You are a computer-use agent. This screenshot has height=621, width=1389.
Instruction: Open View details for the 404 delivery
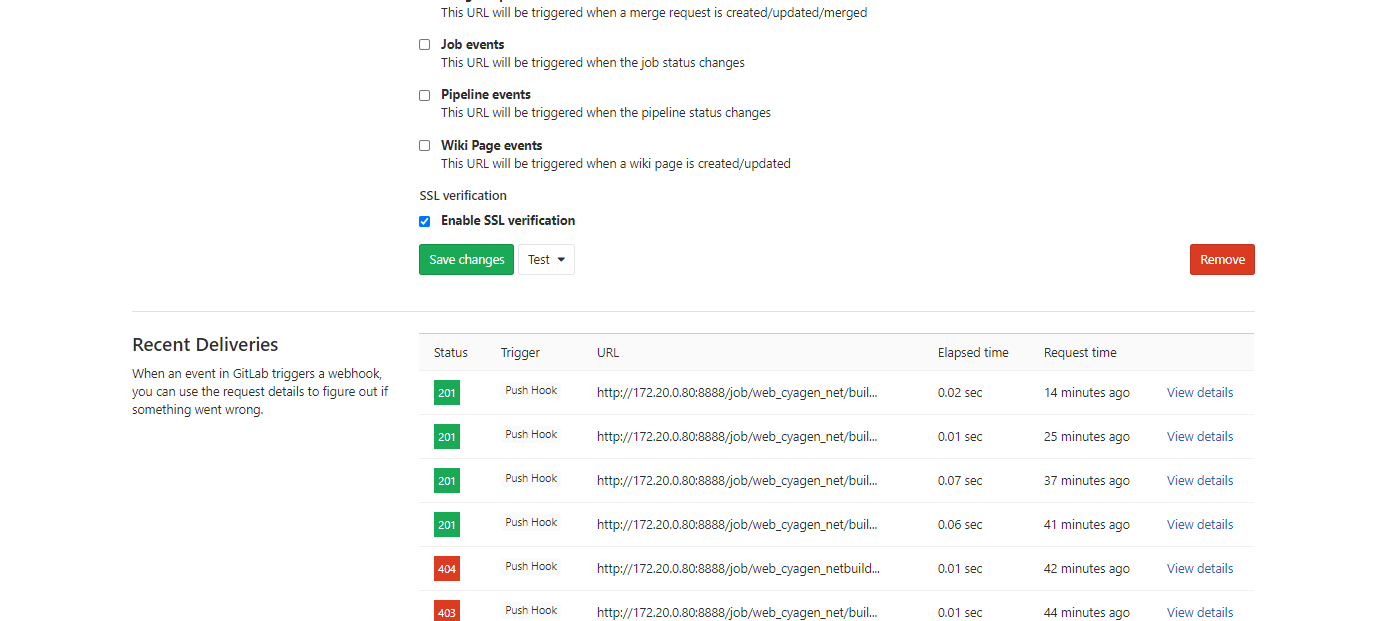pos(1199,569)
